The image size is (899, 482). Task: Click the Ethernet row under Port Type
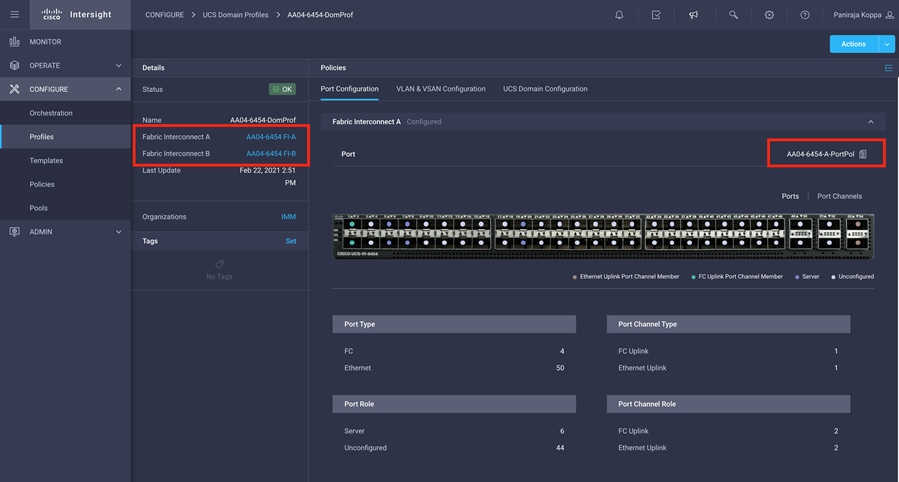[454, 368]
